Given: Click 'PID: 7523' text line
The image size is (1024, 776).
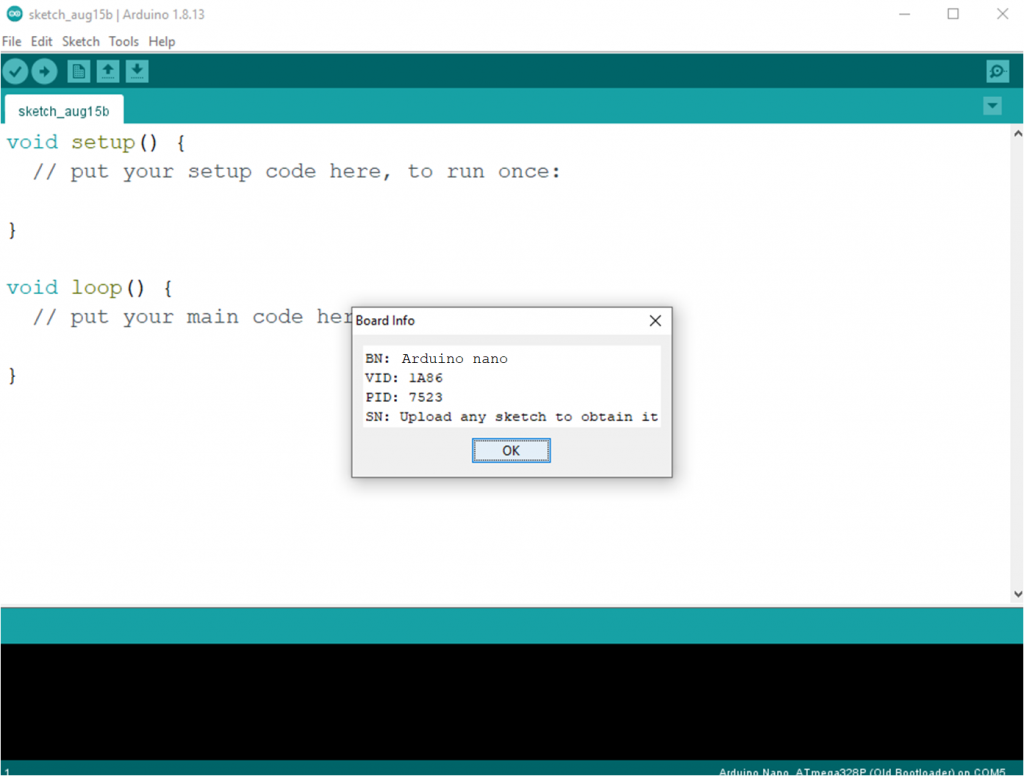Looking at the screenshot, I should (404, 397).
